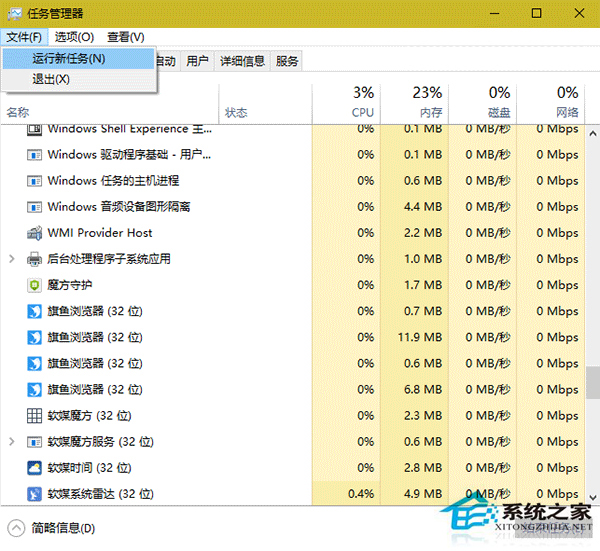Sort by the 网络 column header
This screenshot has height=551, width=600.
tap(551, 103)
